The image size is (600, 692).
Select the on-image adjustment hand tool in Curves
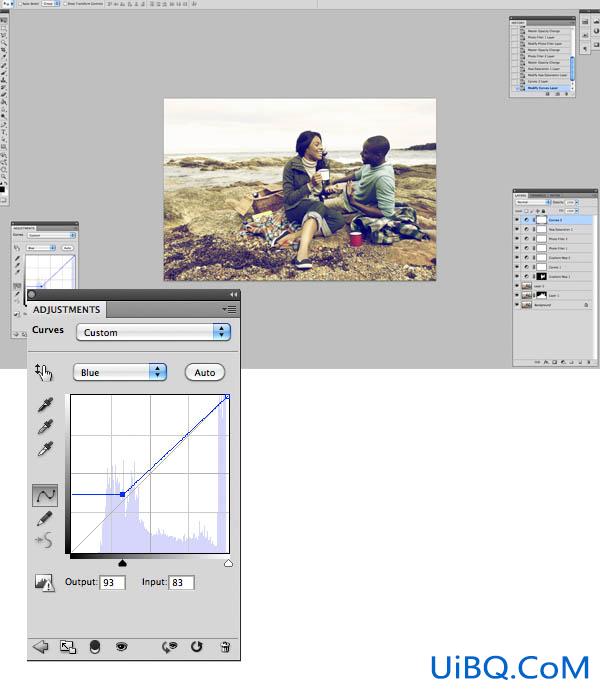[x=44, y=372]
